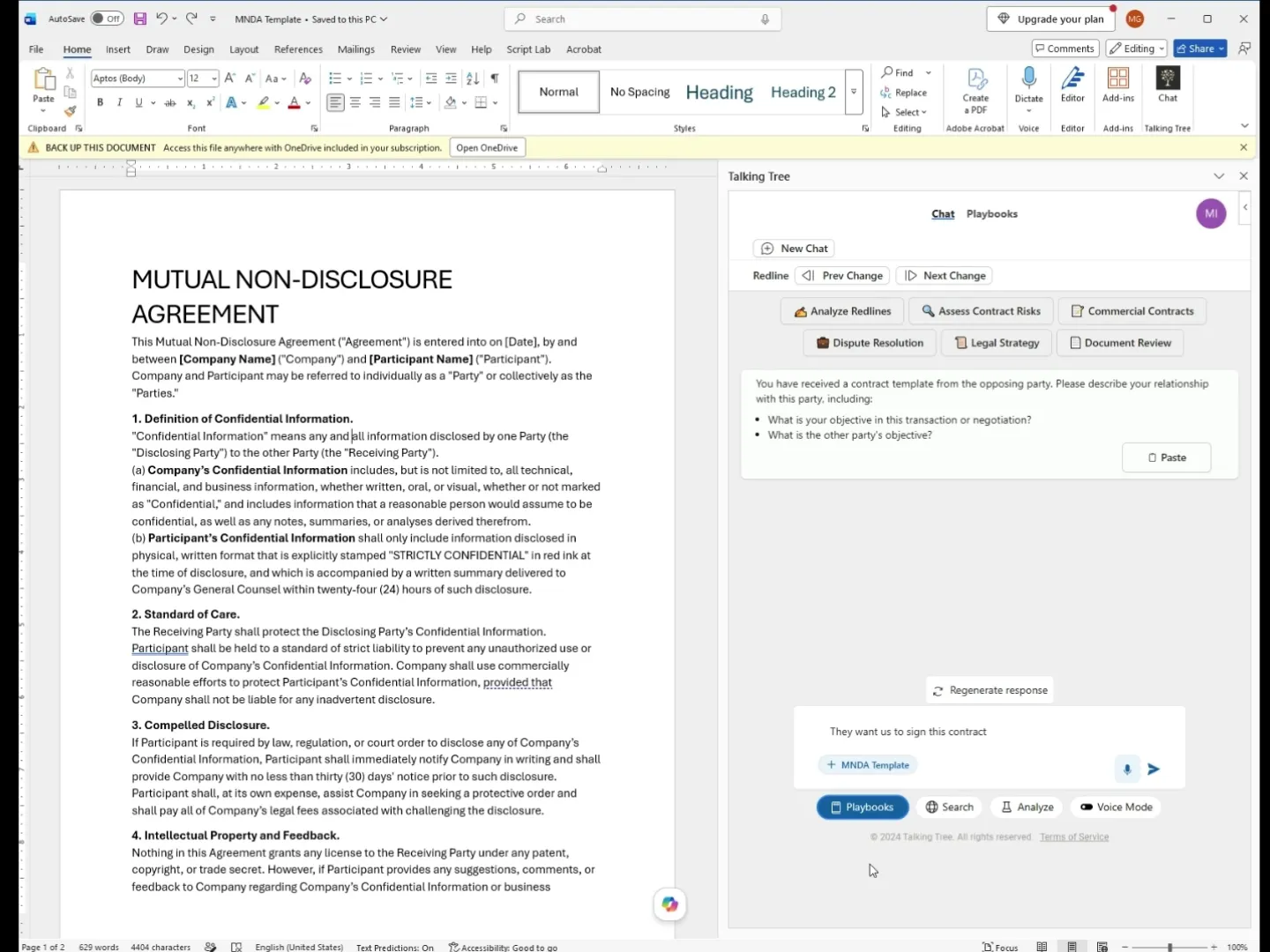Viewport: 1270px width, 952px height.
Task: Toggle Align Right paragraph
Action: tap(375, 103)
